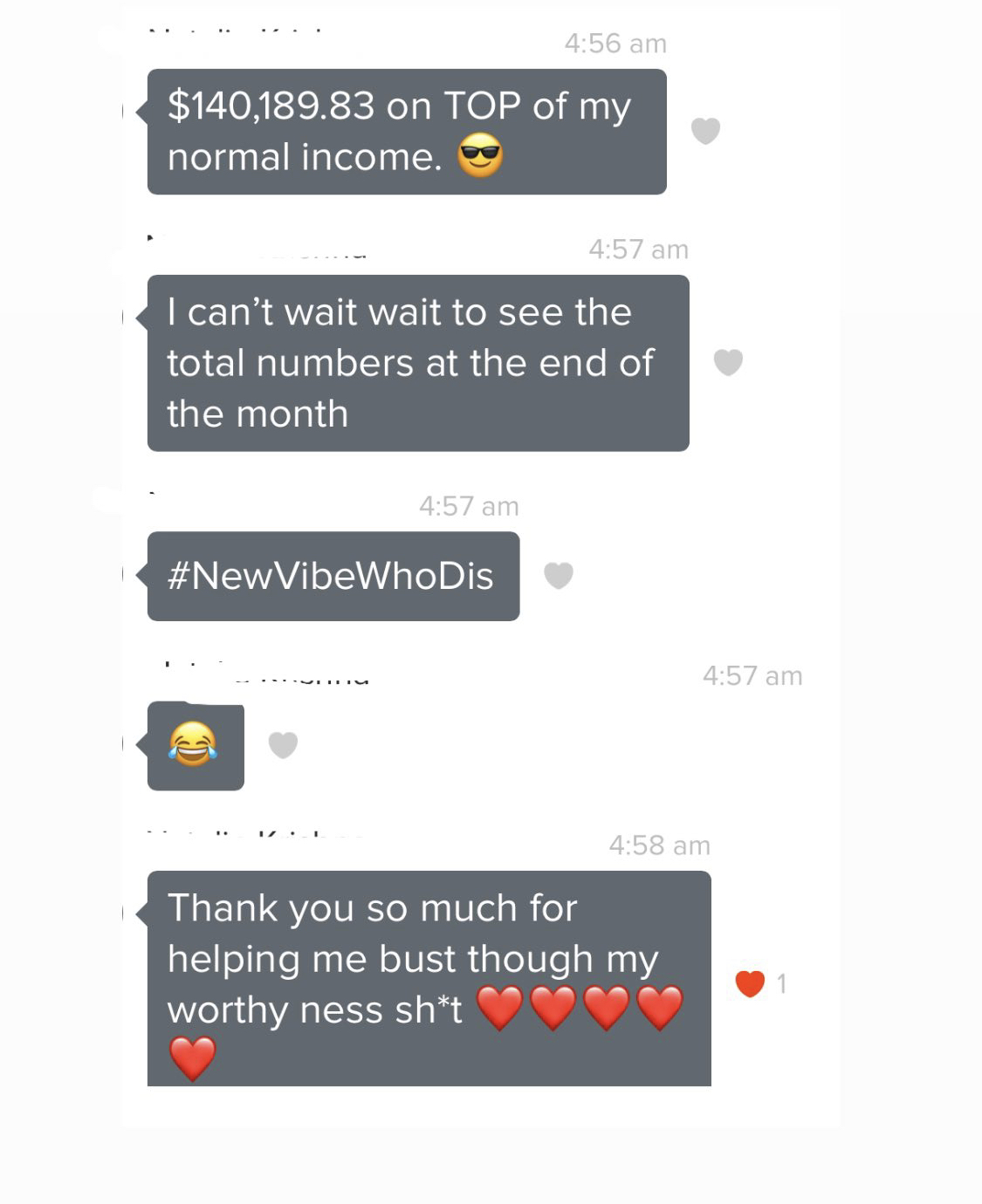Open the laughing-crying emoji message bubble

tap(196, 746)
